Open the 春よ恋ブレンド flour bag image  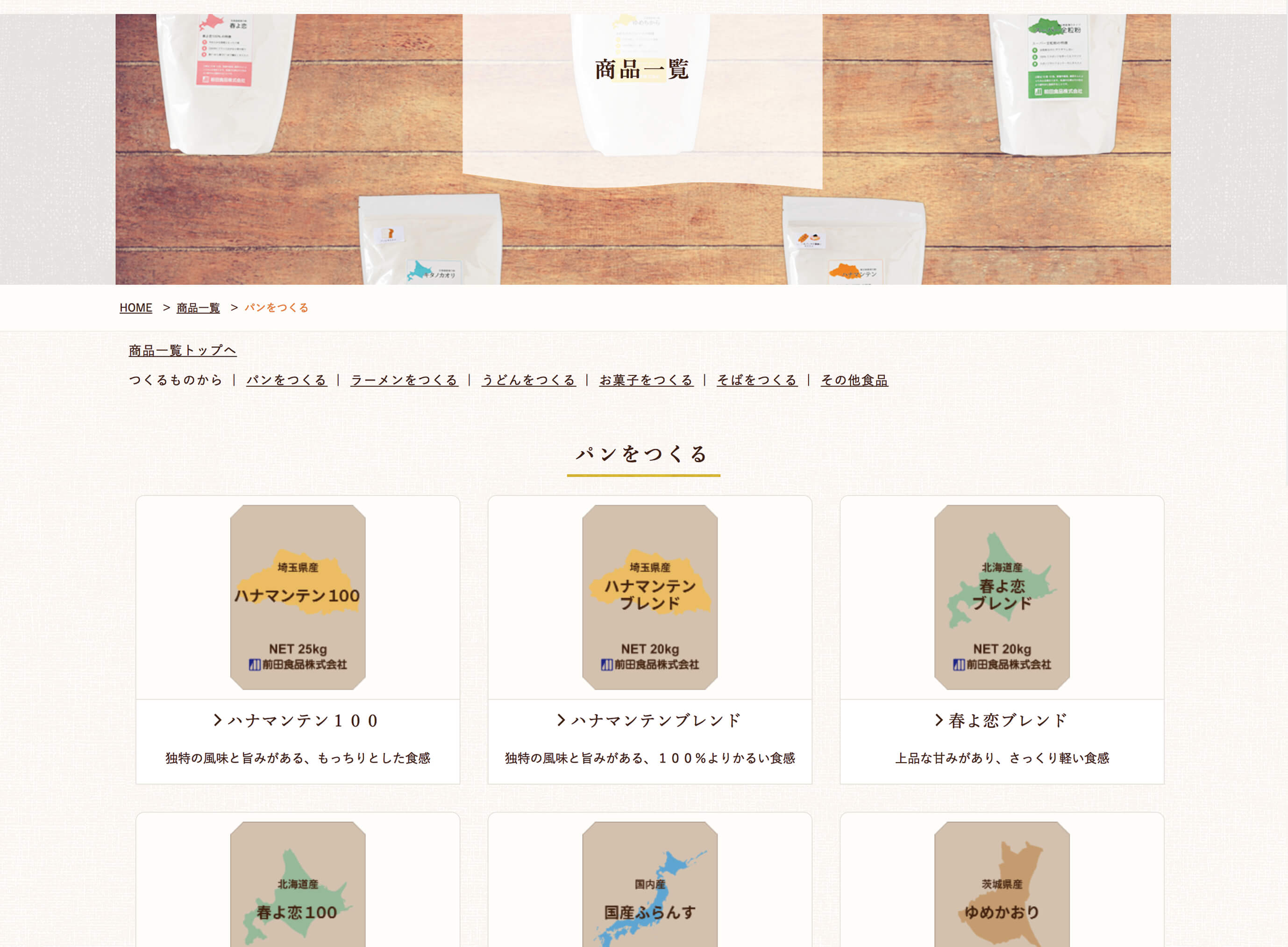[1002, 597]
